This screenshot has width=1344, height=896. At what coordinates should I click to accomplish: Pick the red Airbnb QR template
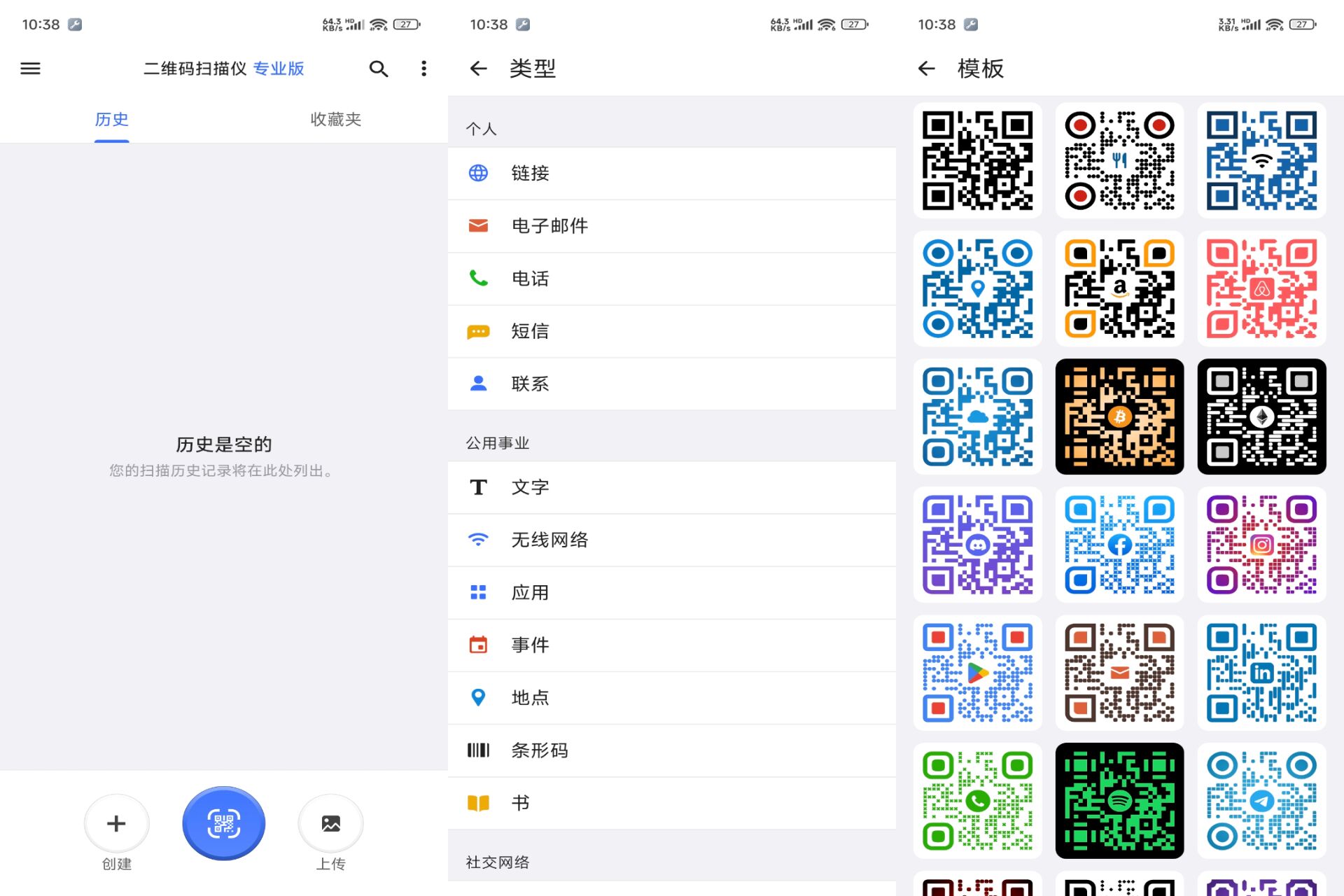(x=1261, y=288)
